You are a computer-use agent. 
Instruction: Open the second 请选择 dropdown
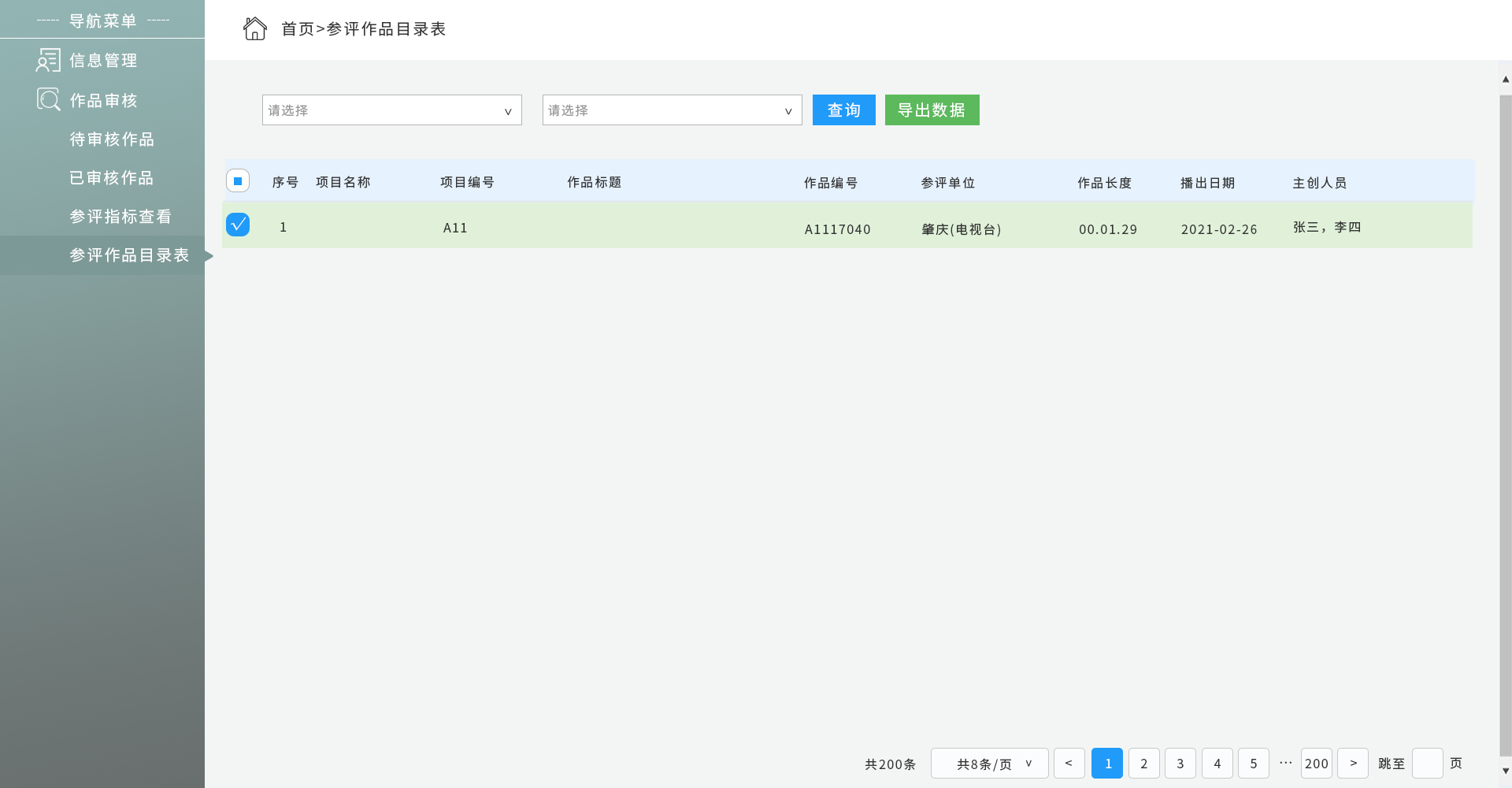click(672, 110)
